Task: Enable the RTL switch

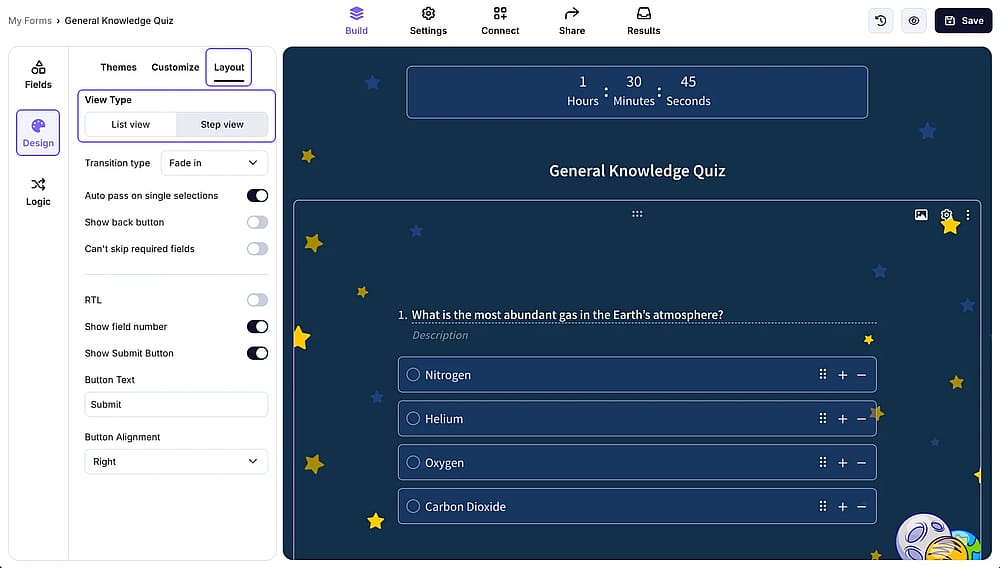Action: 257,300
